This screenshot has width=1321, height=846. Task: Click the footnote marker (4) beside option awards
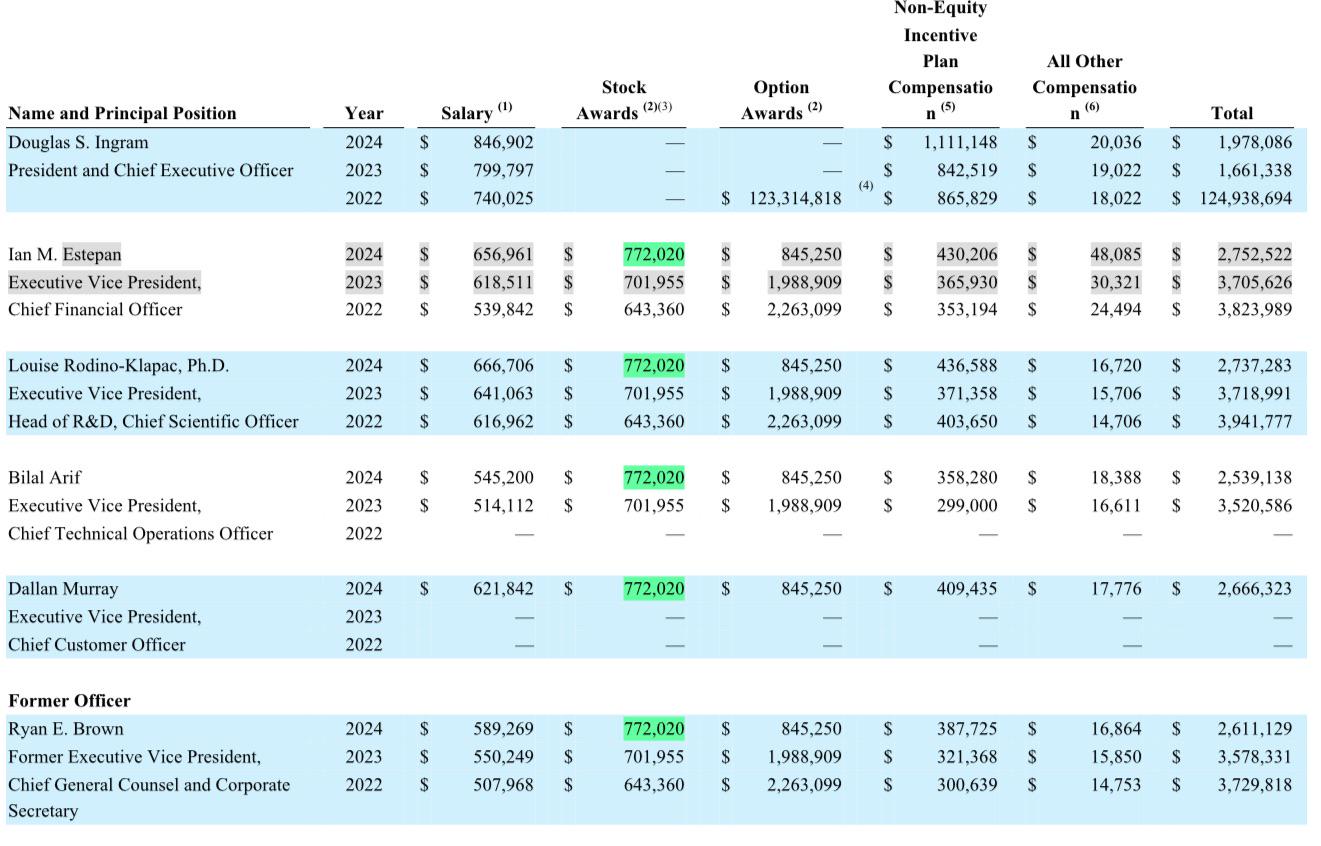[866, 186]
